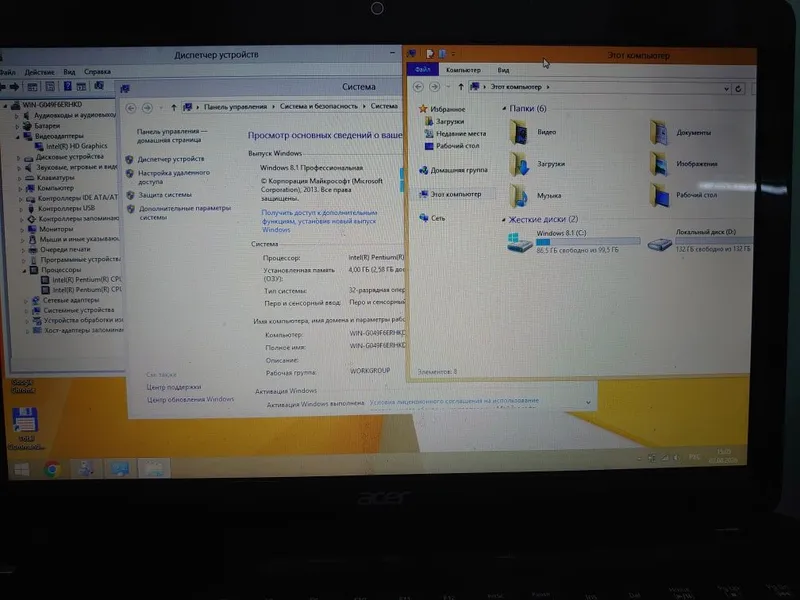
Task: Expand Контроллеры USB in device tree
Action: point(21,209)
